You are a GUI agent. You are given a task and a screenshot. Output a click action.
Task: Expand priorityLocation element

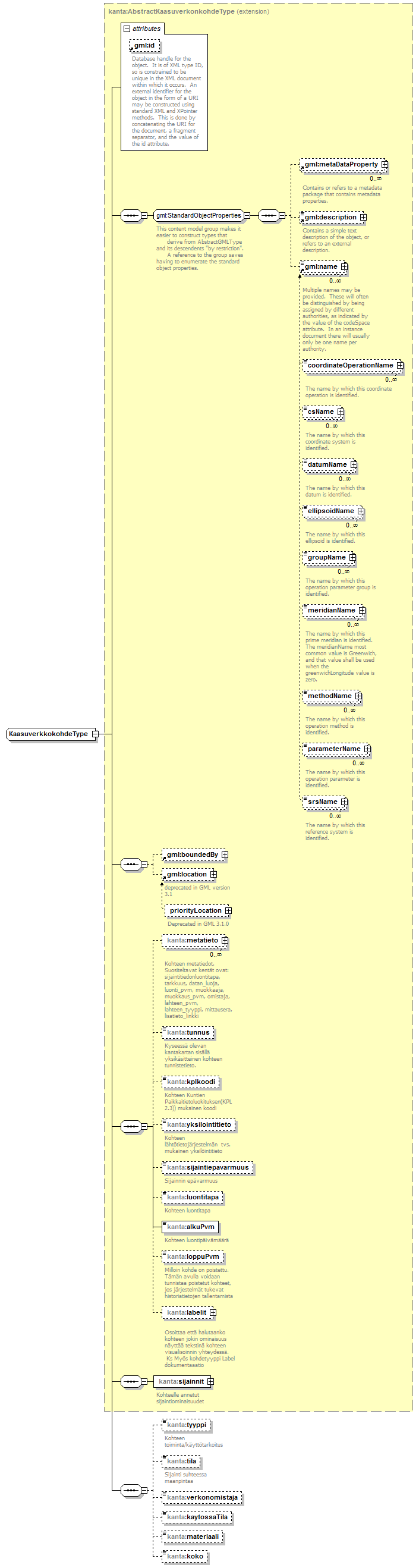(x=228, y=911)
